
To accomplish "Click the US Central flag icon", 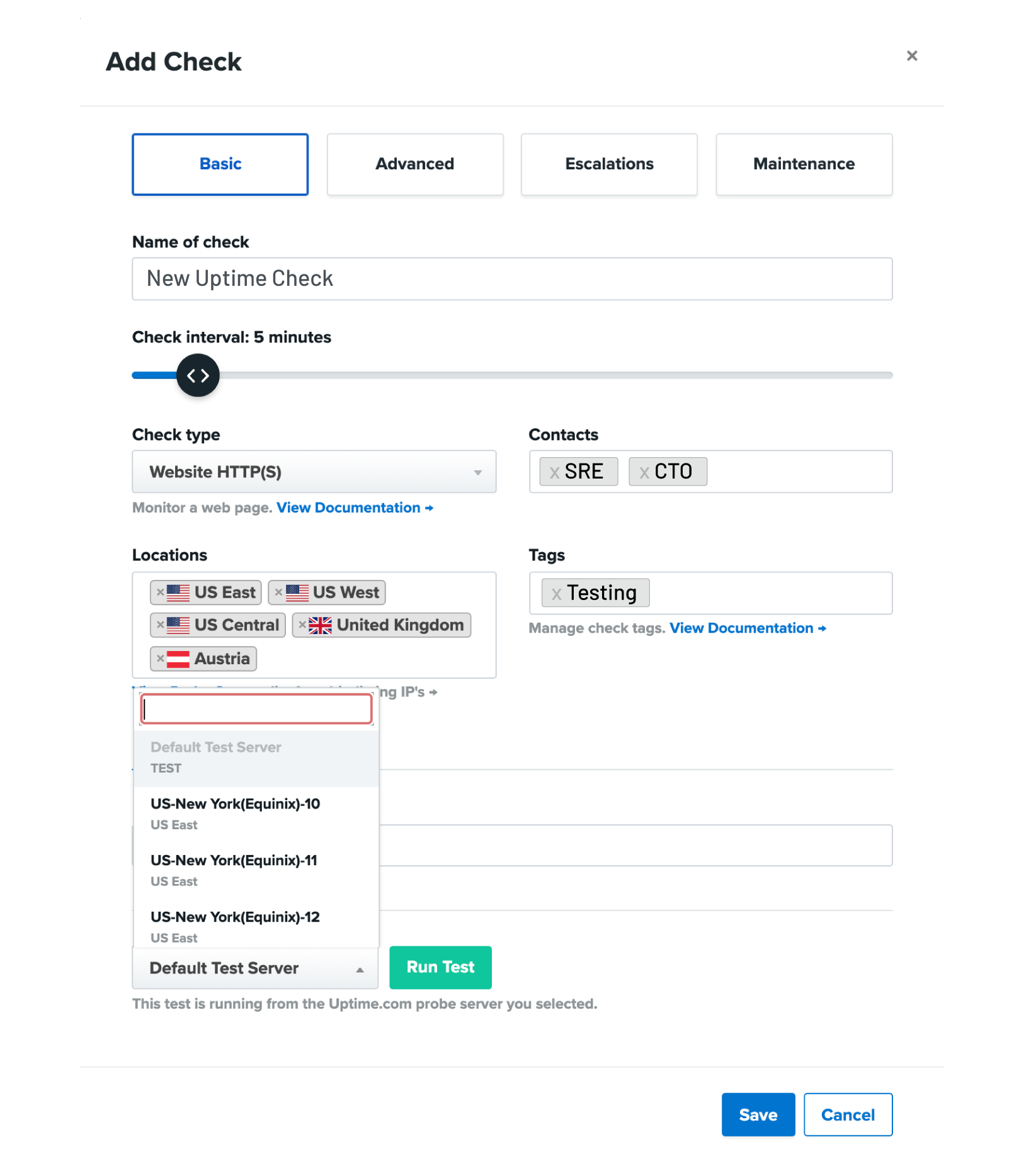I will pos(178,625).
